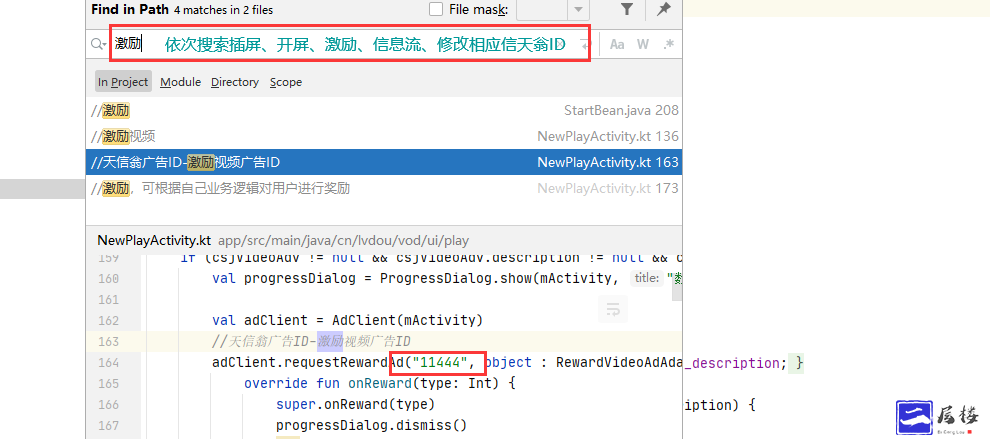Click the search text input field
990x439 pixels.
click(x=350, y=44)
